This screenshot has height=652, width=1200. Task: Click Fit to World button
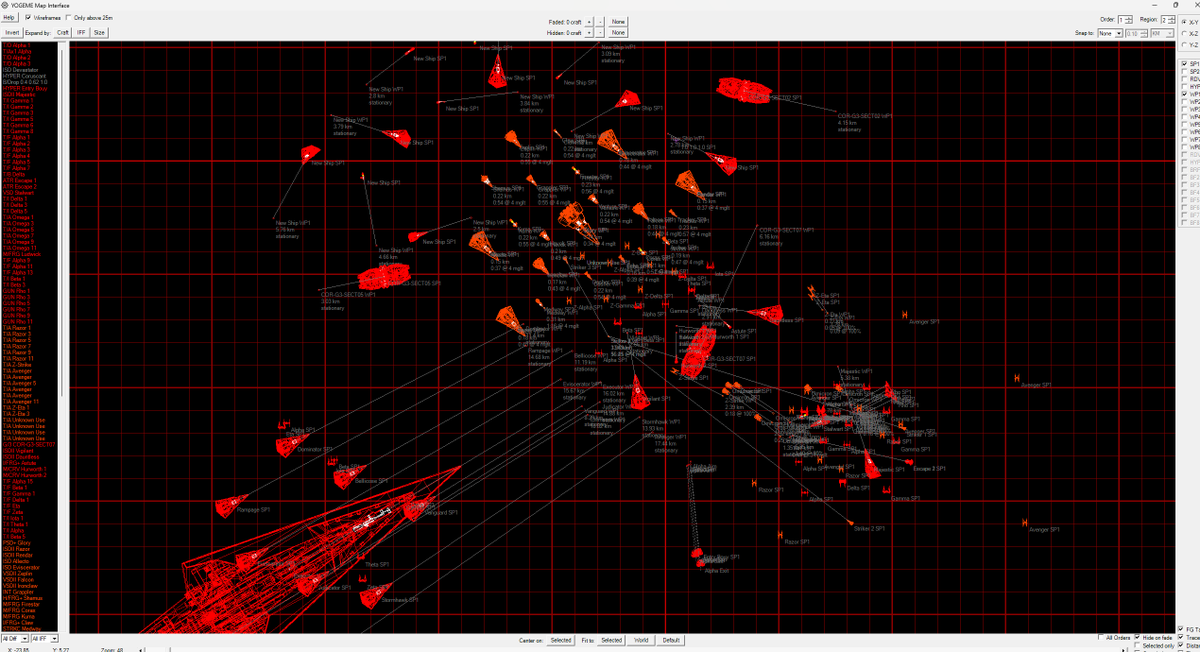pyautogui.click(x=641, y=640)
